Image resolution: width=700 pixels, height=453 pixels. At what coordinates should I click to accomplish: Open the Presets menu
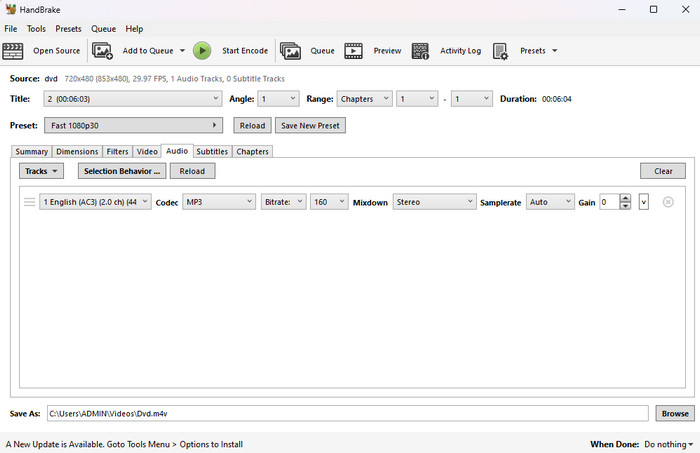[x=68, y=29]
